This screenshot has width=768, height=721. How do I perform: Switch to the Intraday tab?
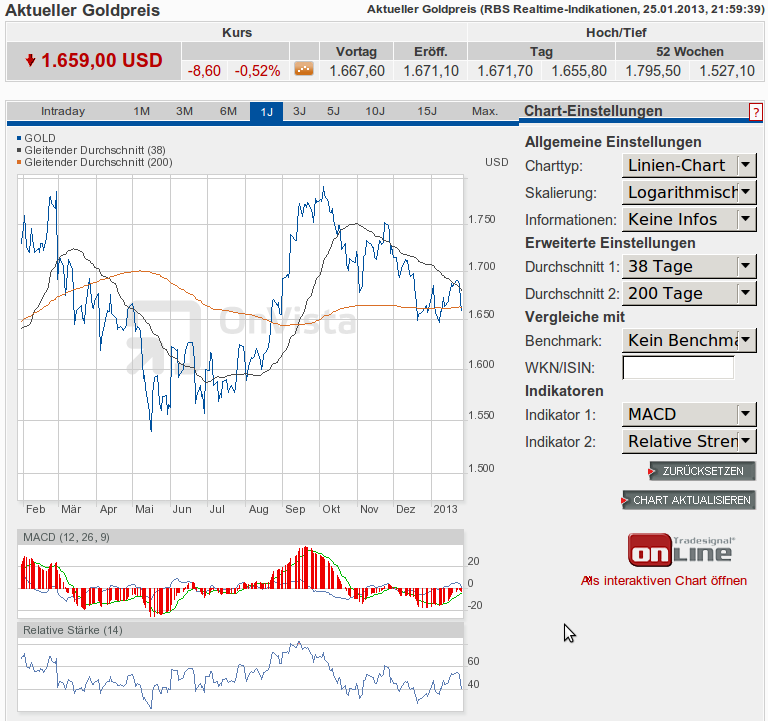pos(63,112)
